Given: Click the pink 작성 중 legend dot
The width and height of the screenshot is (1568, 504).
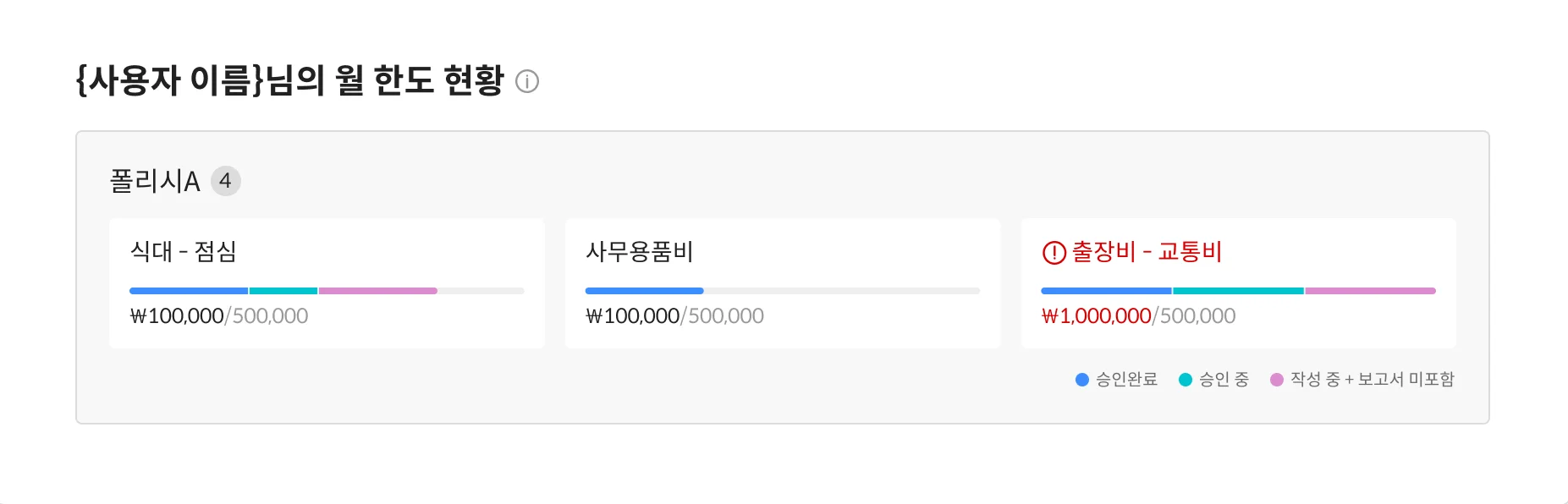Looking at the screenshot, I should tap(1277, 380).
